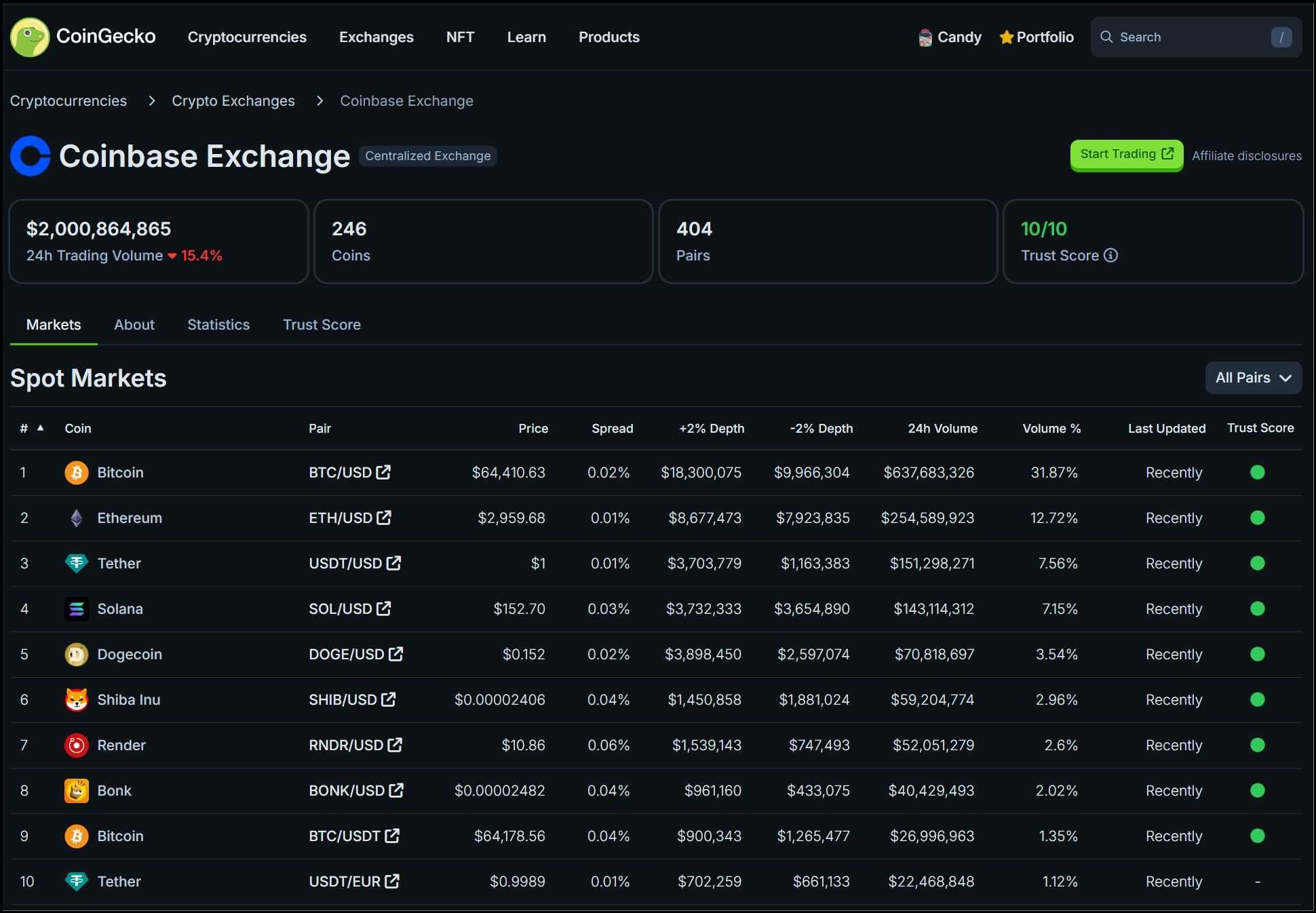Open the Ethereum coin name link

(x=130, y=518)
